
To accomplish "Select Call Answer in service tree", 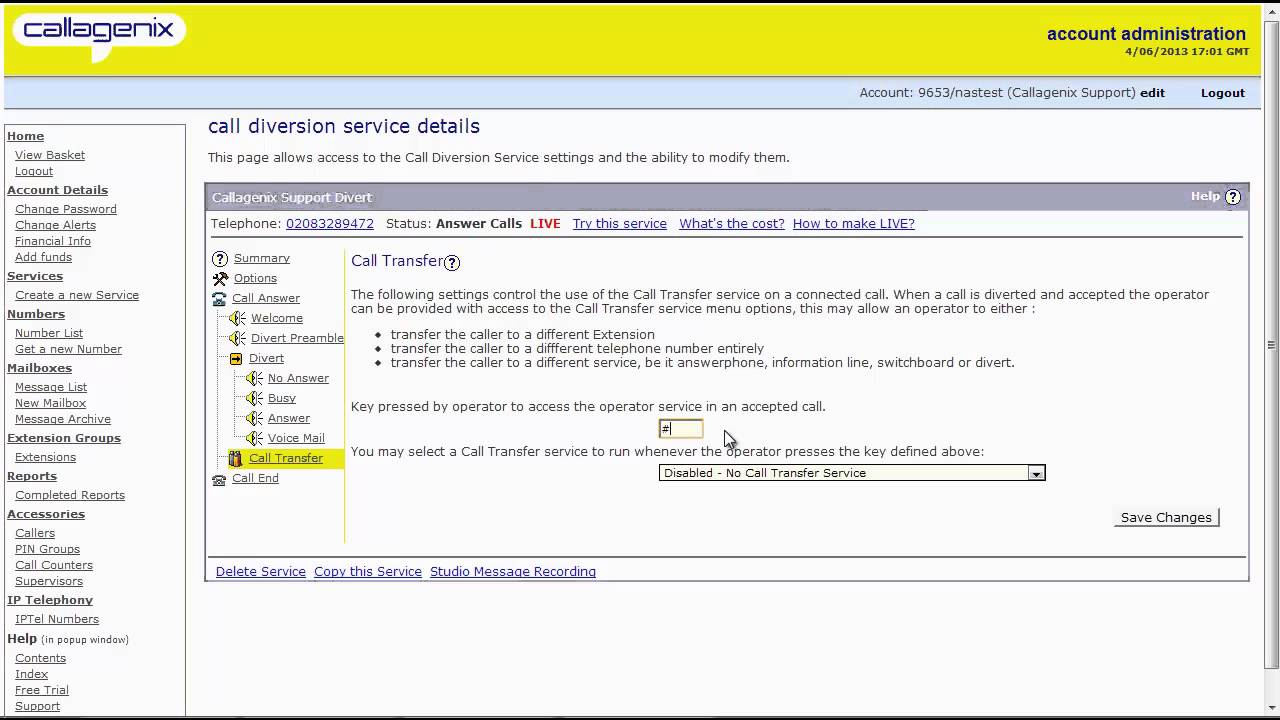I will (266, 298).
